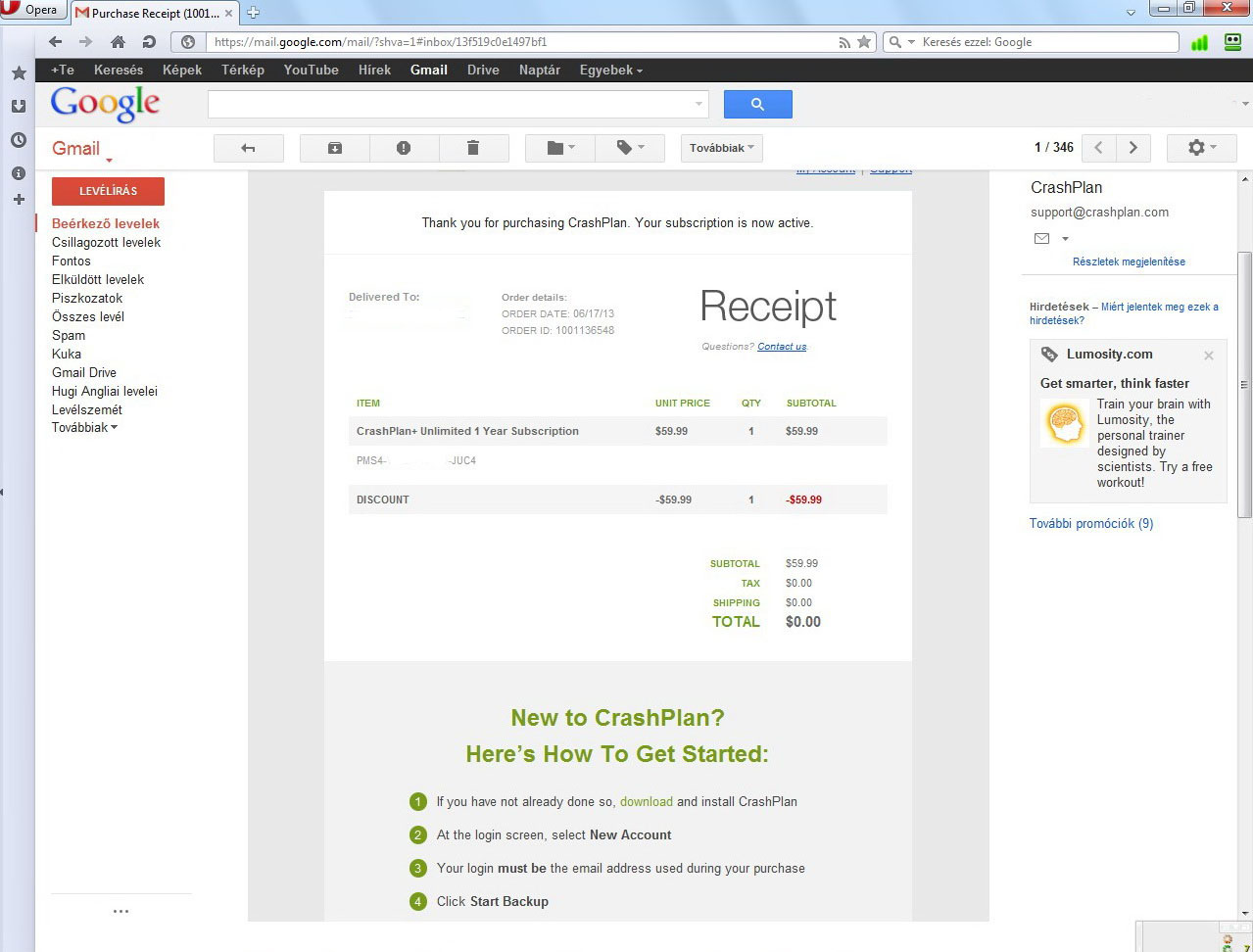Open the search engine selector dropdown

coord(901,42)
